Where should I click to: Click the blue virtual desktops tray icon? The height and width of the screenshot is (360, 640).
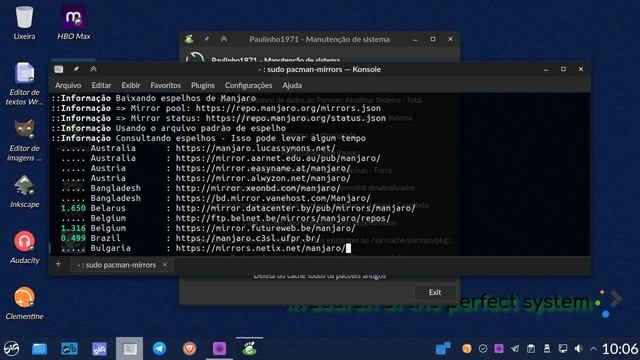coord(443,349)
